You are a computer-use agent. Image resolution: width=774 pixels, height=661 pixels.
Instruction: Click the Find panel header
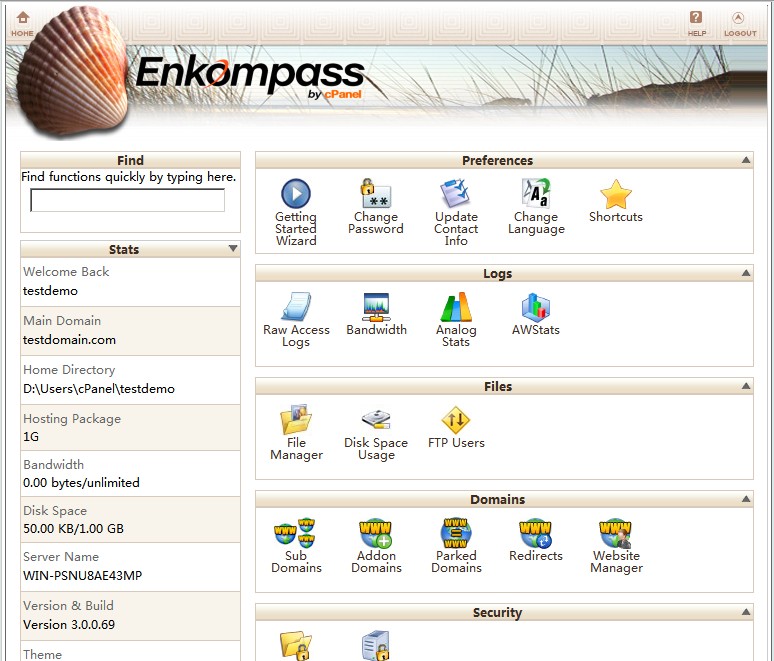pos(130,160)
